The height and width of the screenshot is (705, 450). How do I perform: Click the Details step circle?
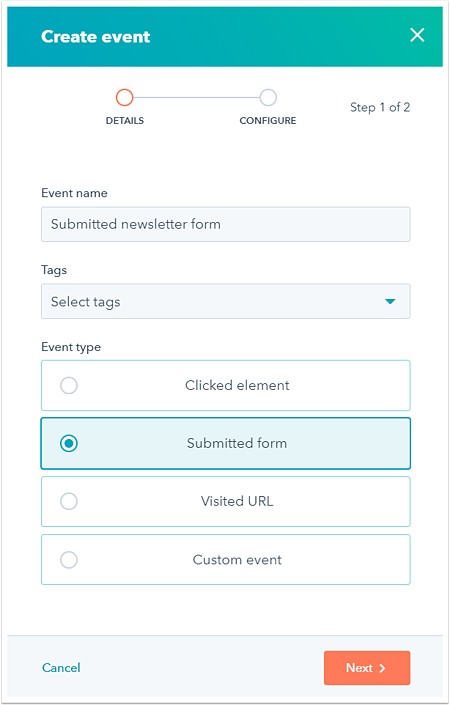125,97
